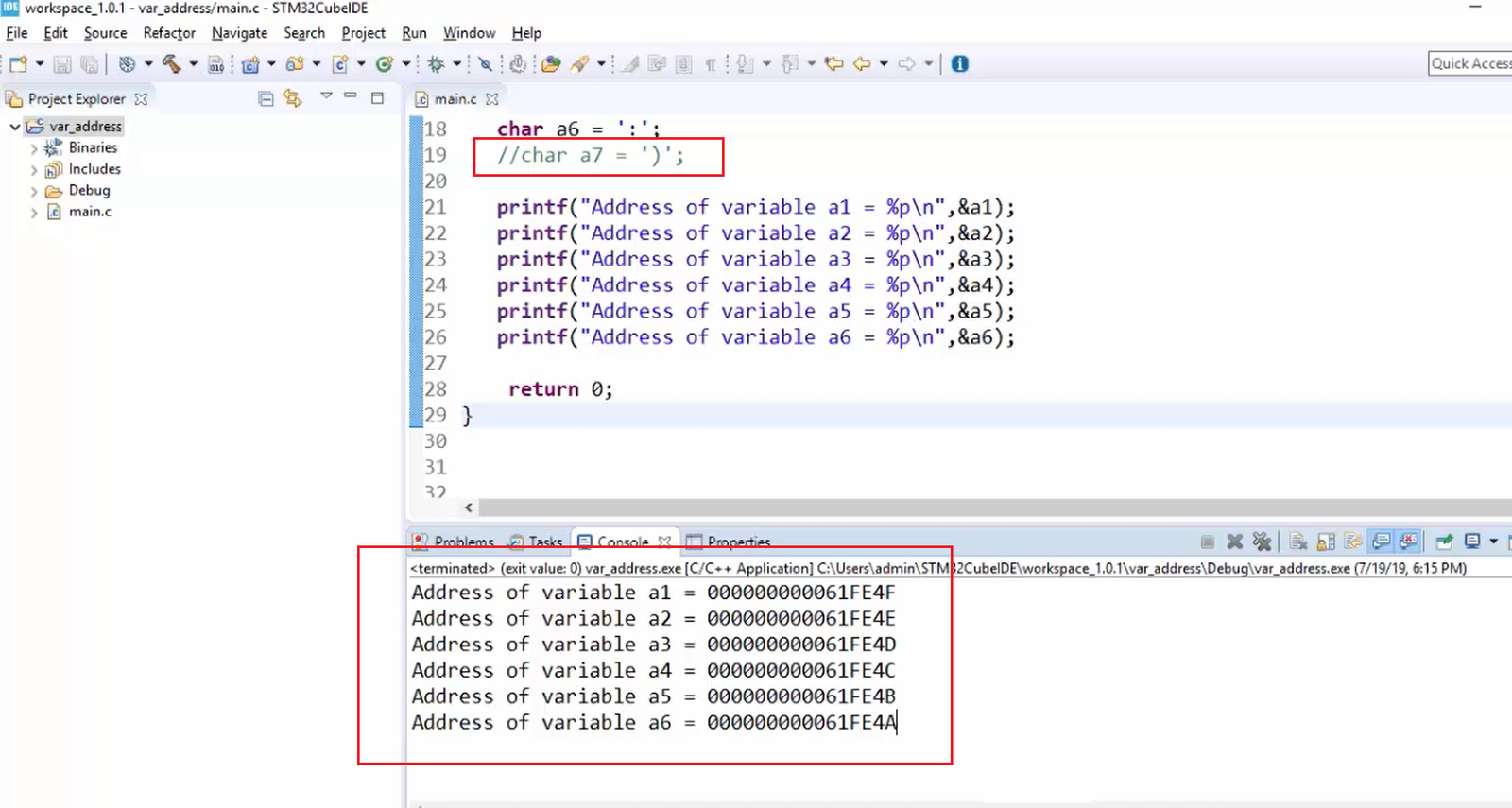Click the build configuration manage icon
The height and width of the screenshot is (808, 1512).
click(127, 64)
